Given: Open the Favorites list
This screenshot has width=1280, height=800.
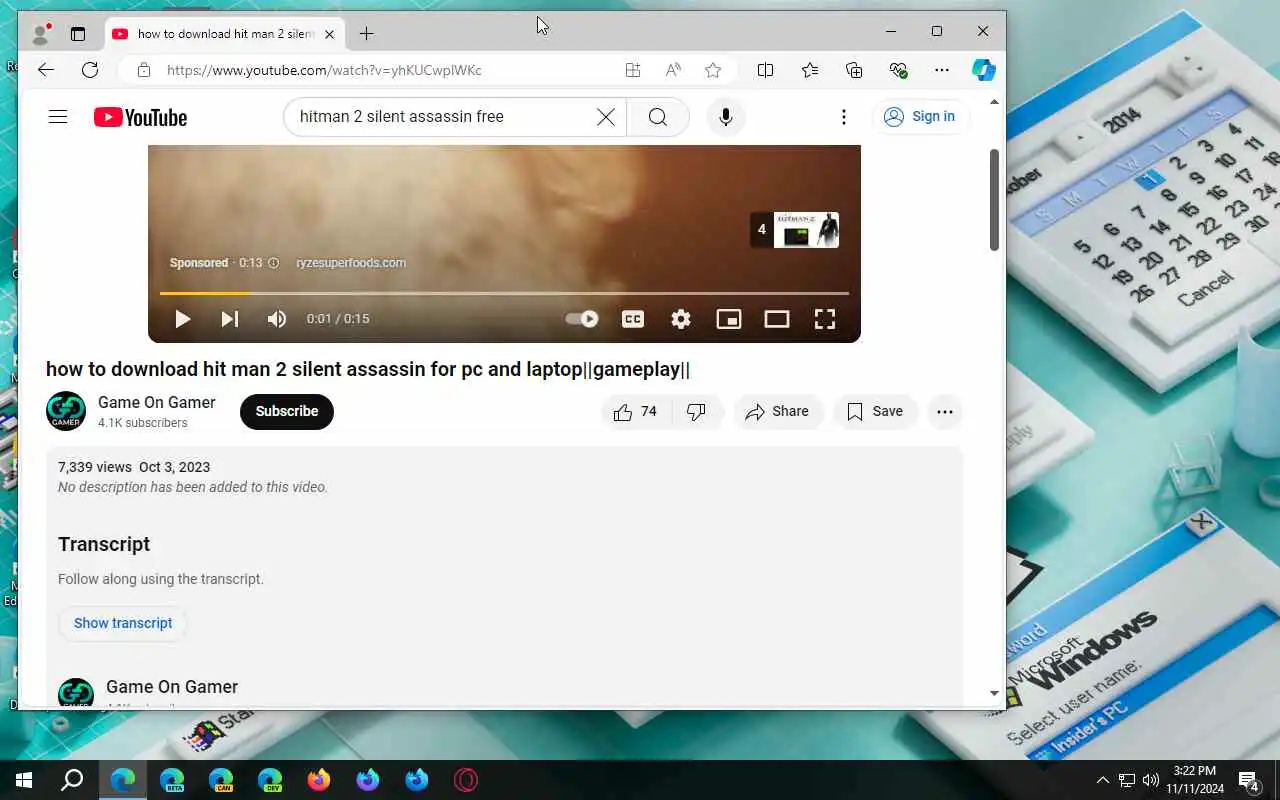Looking at the screenshot, I should point(810,70).
